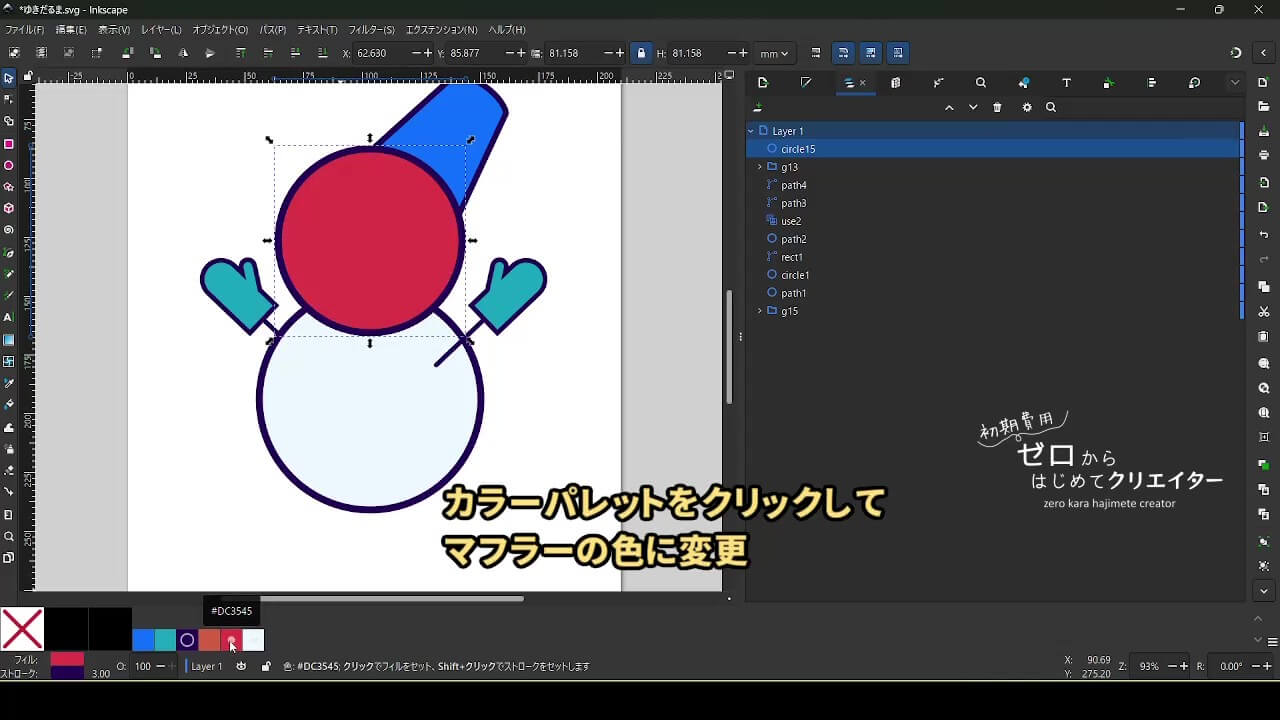The image size is (1280, 720).
Task: Open the mm units dropdown
Action: pos(774,53)
